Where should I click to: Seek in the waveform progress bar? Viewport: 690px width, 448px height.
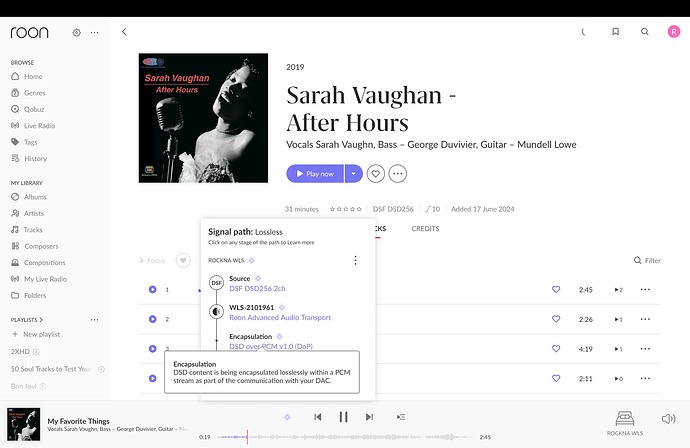coord(343,437)
